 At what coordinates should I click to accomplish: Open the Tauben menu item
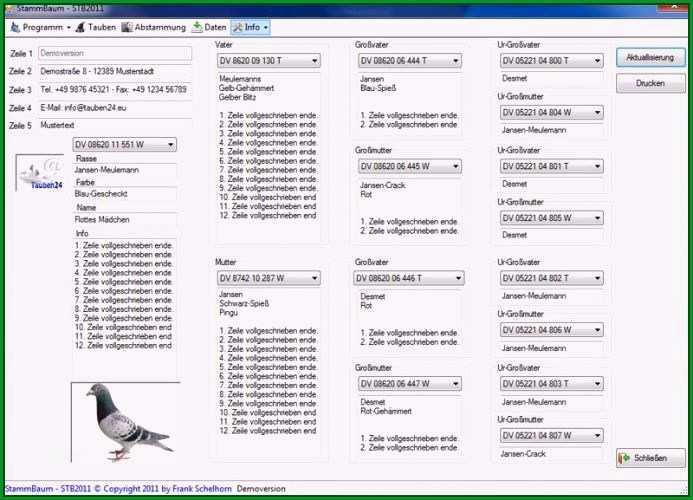click(95, 27)
